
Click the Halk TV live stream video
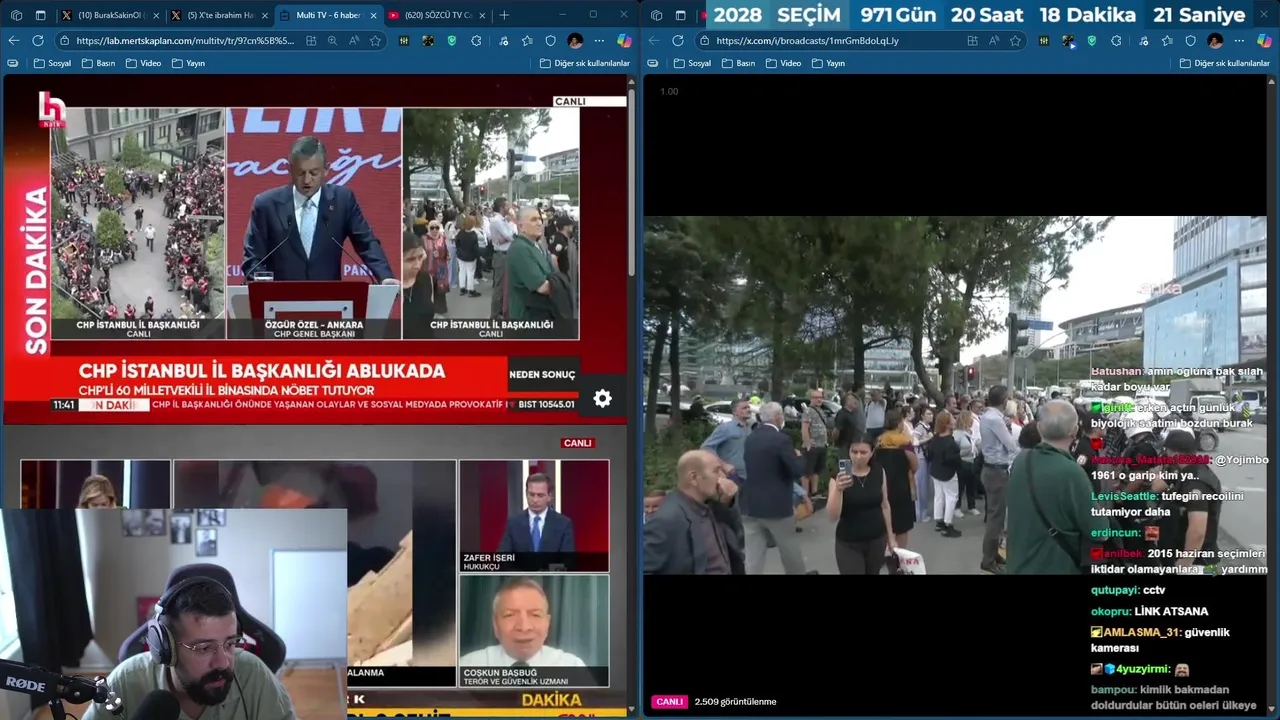point(314,250)
